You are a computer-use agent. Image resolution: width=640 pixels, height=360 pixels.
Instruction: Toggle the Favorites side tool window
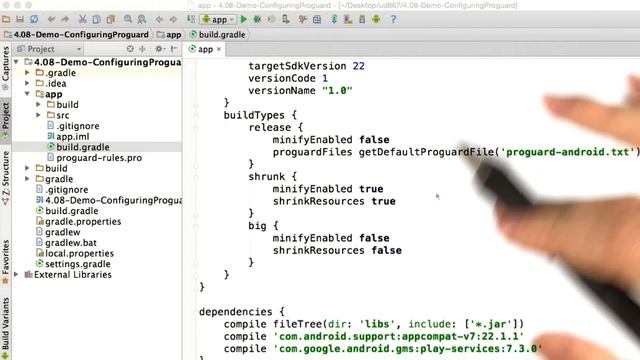(x=5, y=261)
